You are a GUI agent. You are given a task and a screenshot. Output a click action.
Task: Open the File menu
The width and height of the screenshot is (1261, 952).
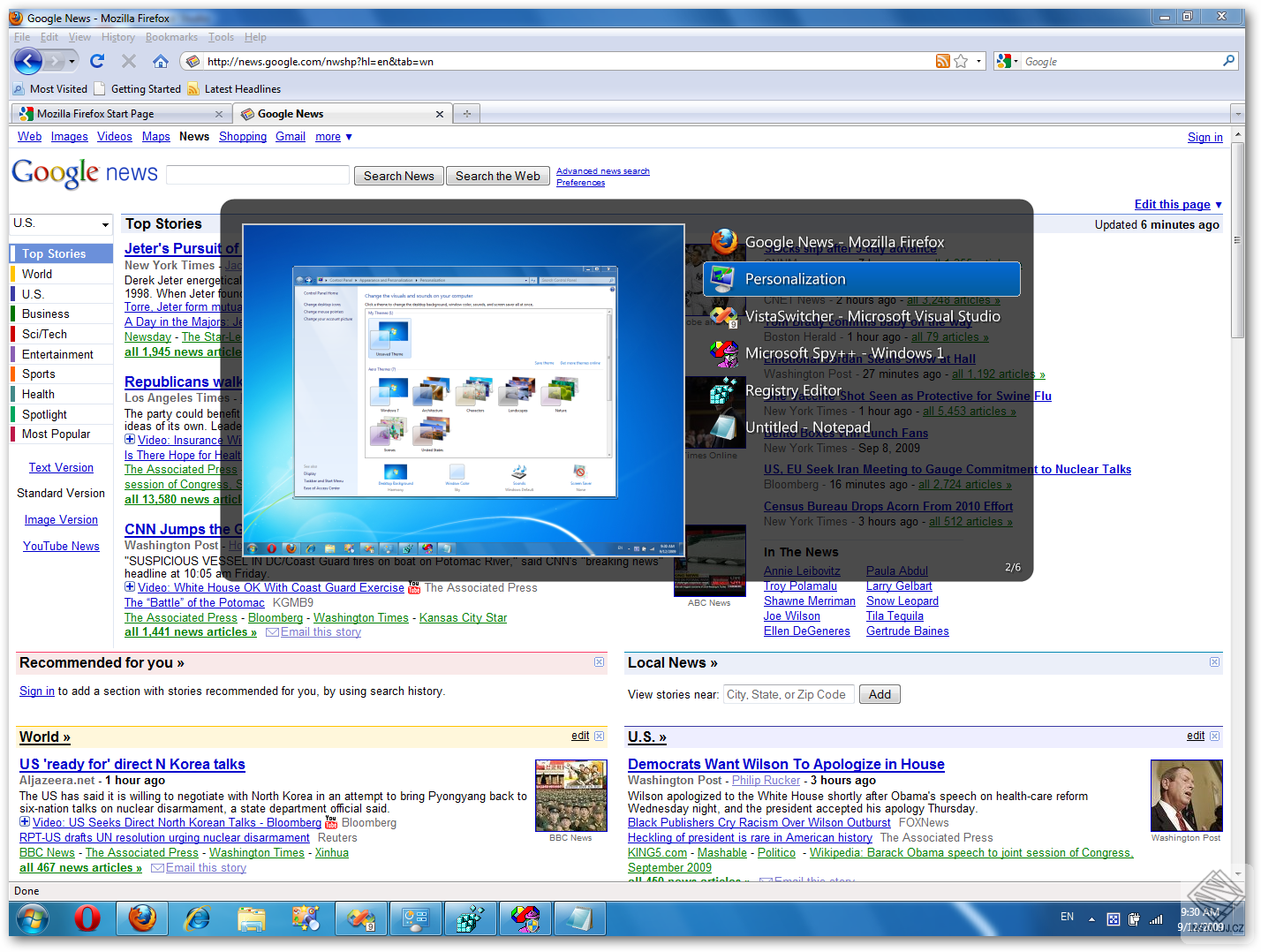pyautogui.click(x=22, y=37)
